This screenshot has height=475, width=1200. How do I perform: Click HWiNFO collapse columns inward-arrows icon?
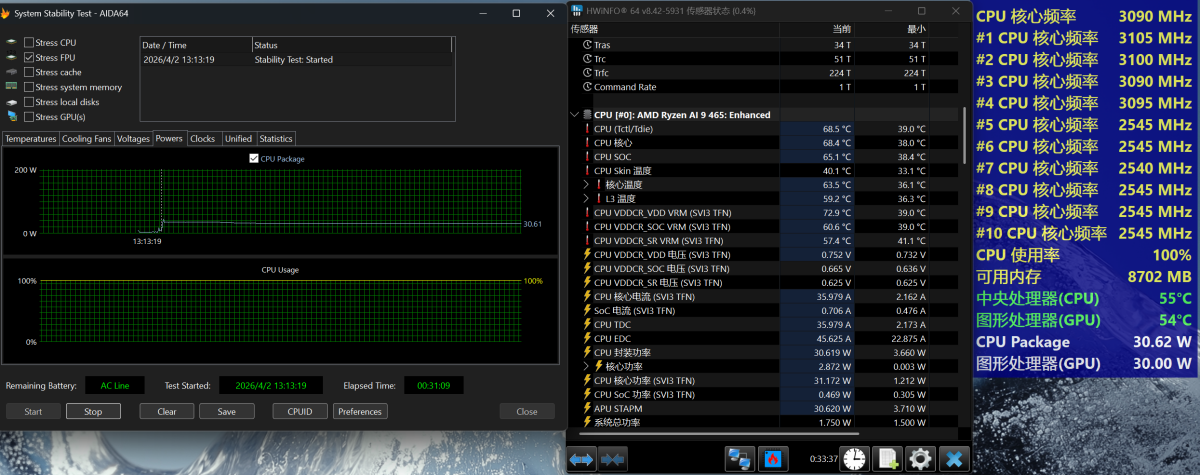click(612, 458)
